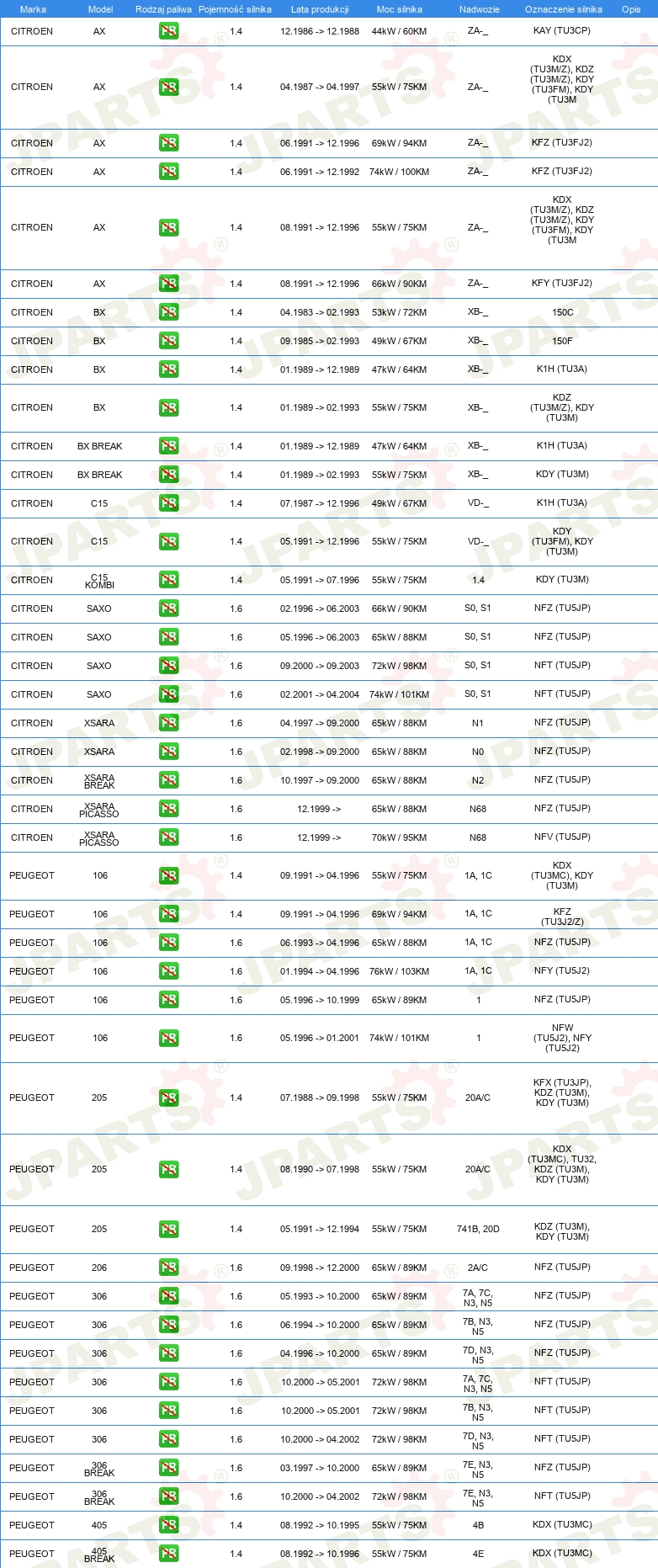Click fuel icon for Peugeot 306 from 04.1996
The height and width of the screenshot is (1568, 658).
click(168, 1353)
